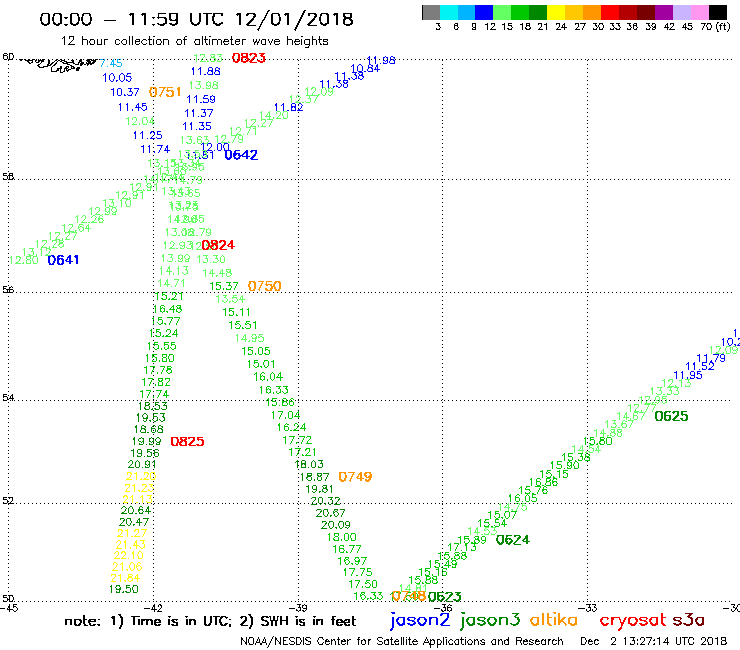The height and width of the screenshot is (650, 740).
Task: Click the 10.37 wave height value
Action: [x=125, y=93]
